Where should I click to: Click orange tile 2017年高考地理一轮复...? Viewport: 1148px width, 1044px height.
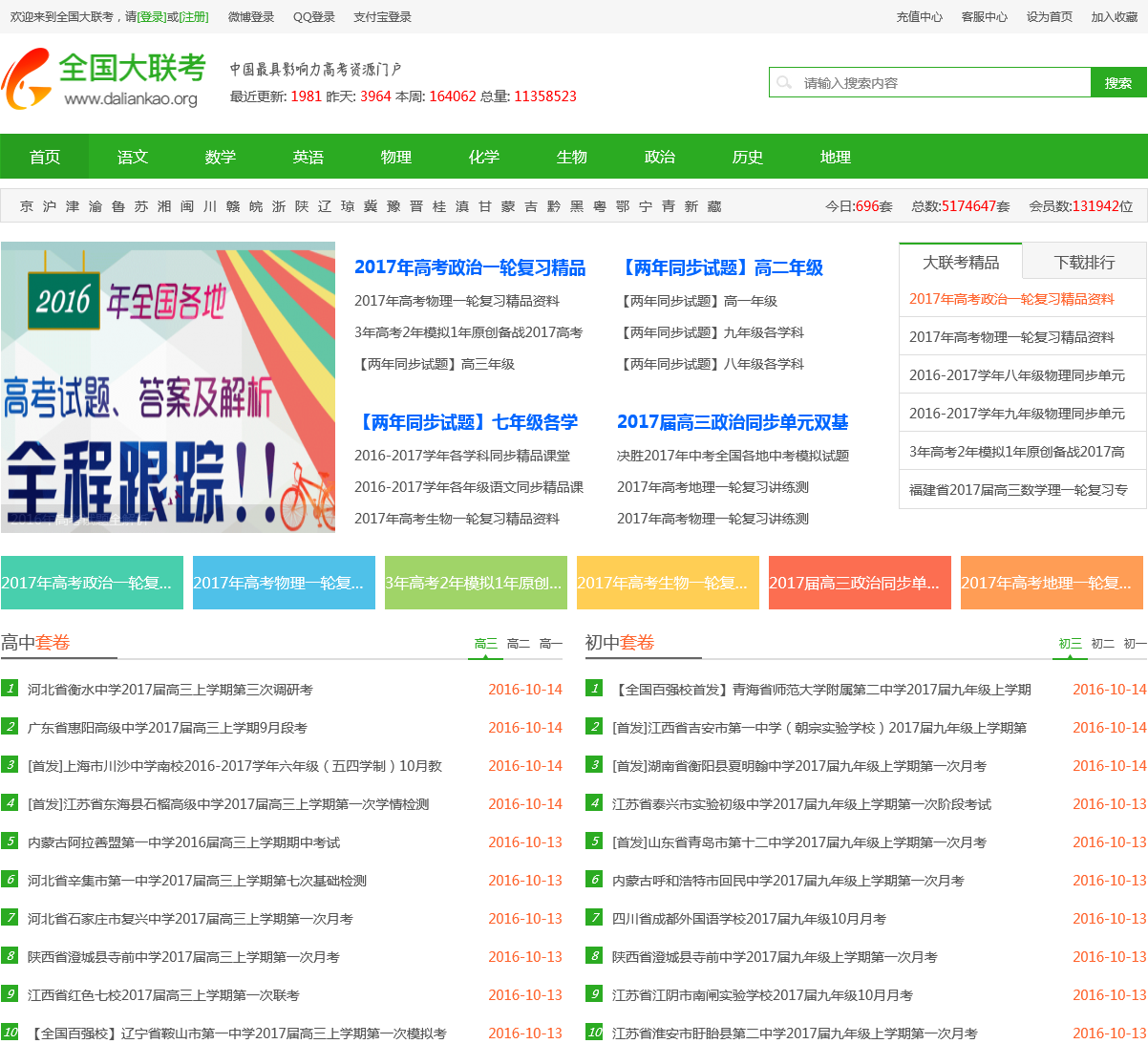pos(1052,583)
